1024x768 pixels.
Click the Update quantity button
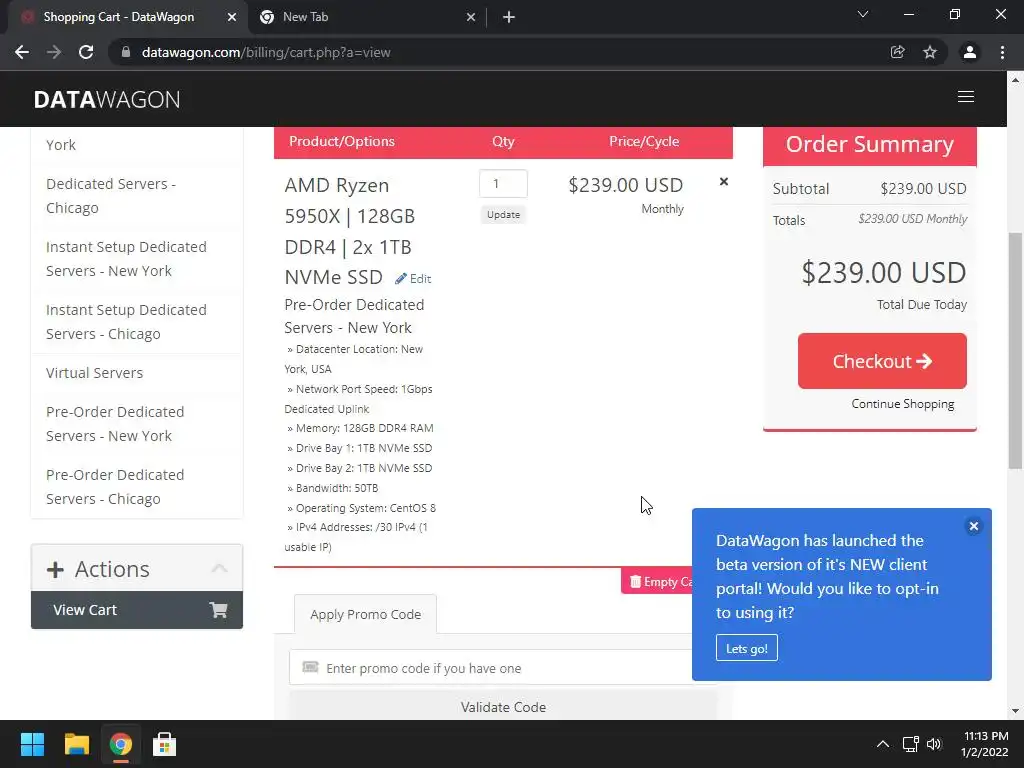504,214
